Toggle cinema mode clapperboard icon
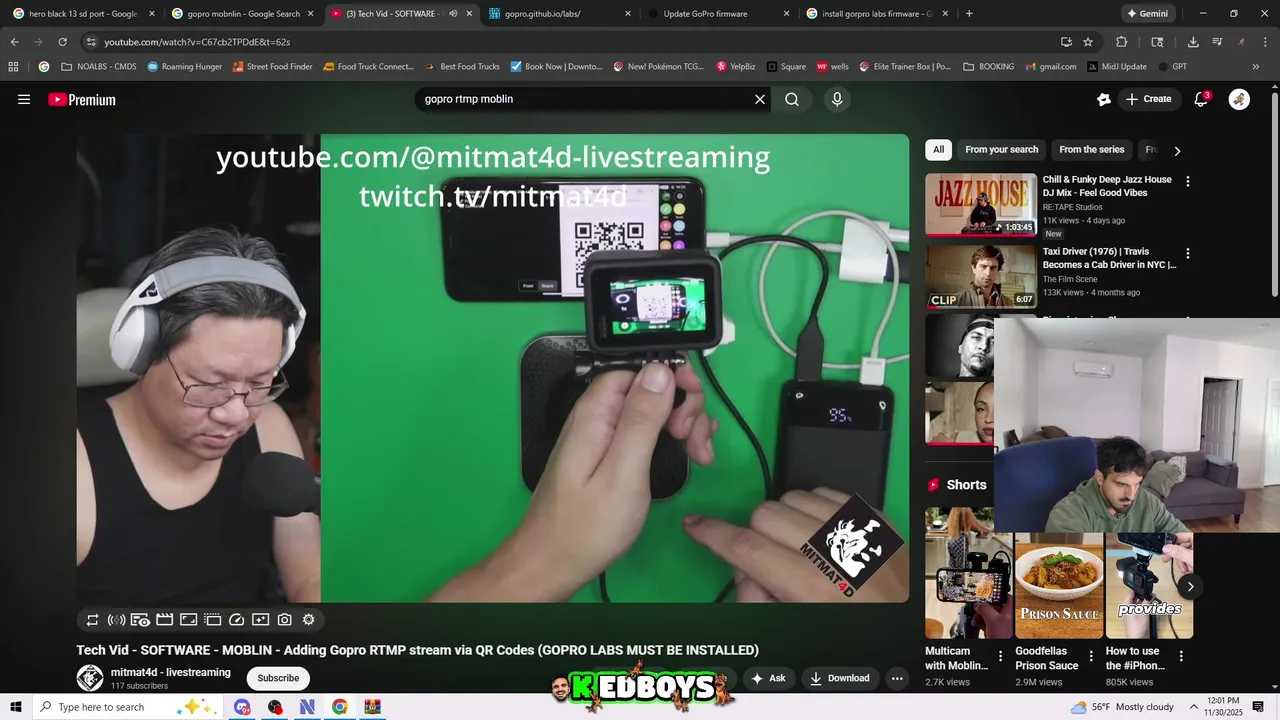 [165, 620]
